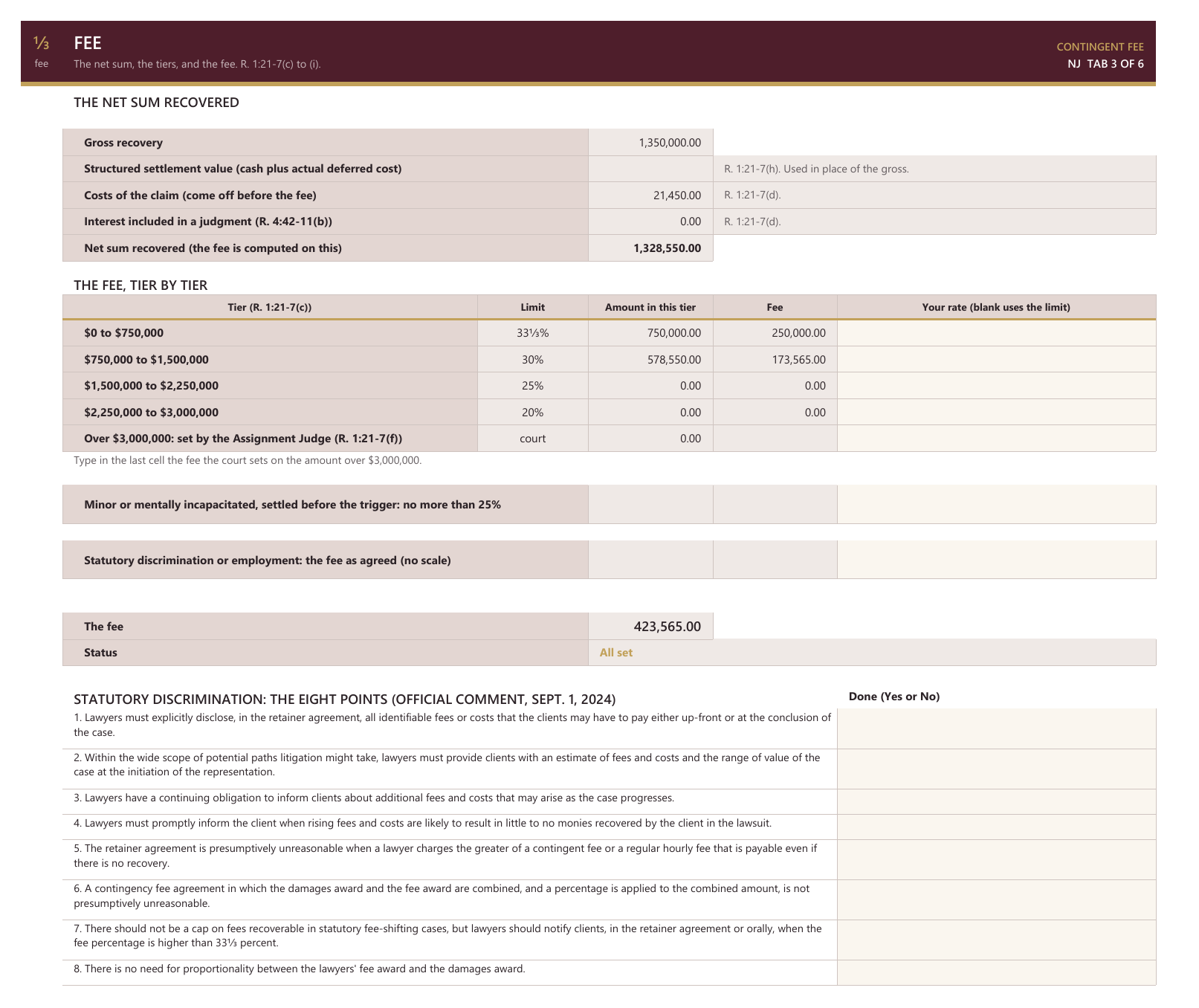The image size is (1199, 1008).
Task: Click the court limit cell
Action: [x=533, y=439]
